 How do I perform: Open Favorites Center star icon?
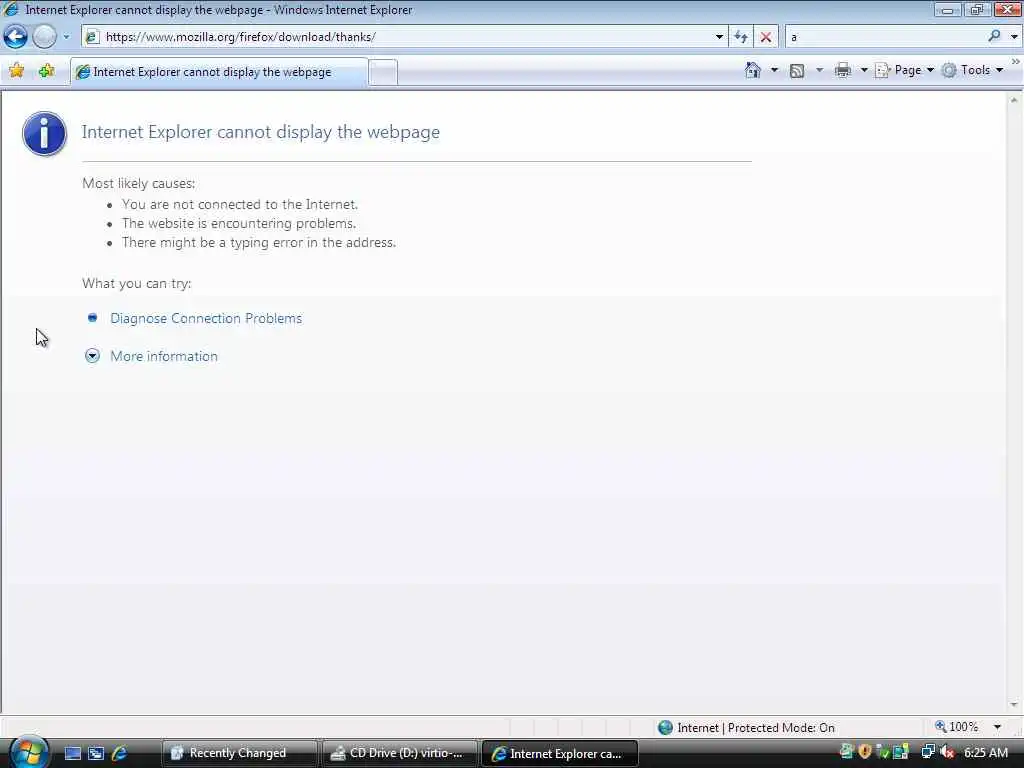(17, 71)
